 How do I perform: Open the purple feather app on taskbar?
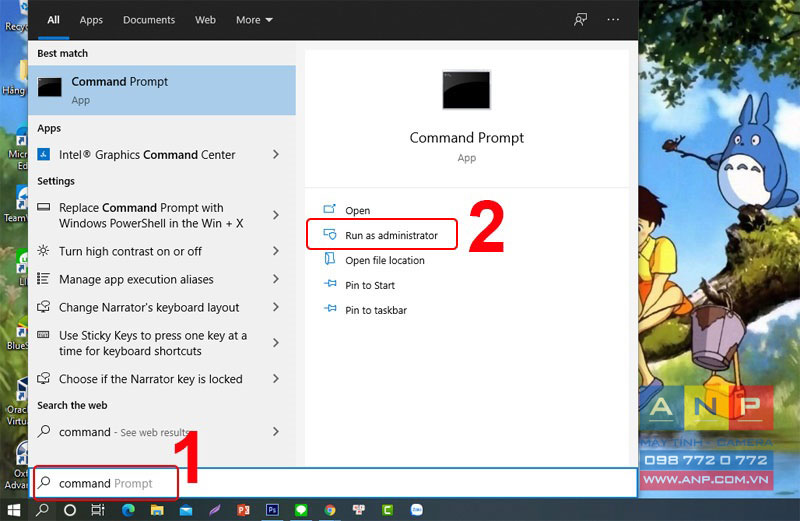215,510
